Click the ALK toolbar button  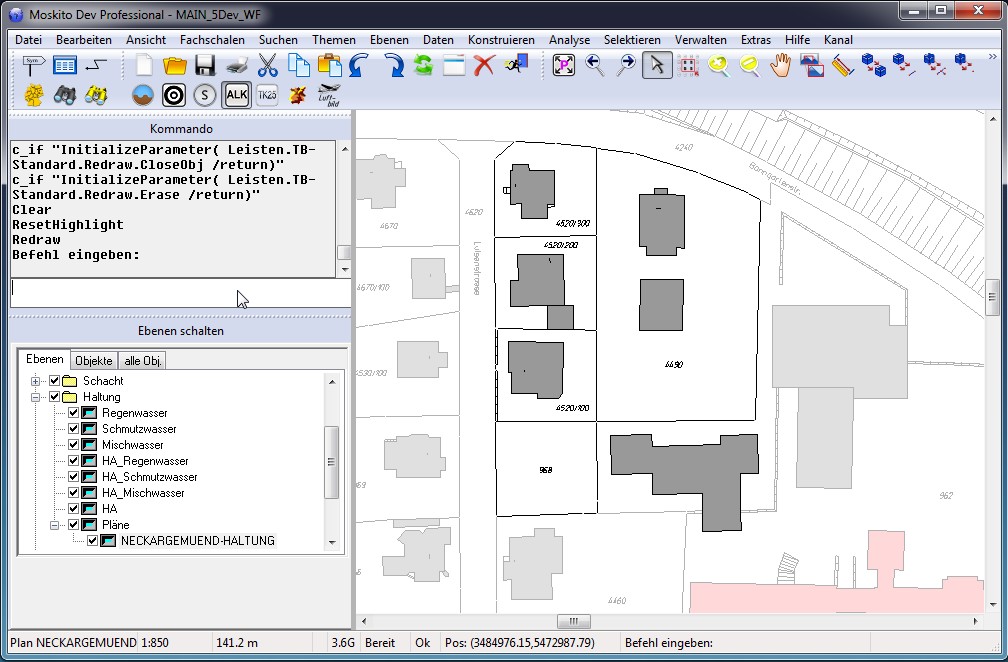click(237, 95)
